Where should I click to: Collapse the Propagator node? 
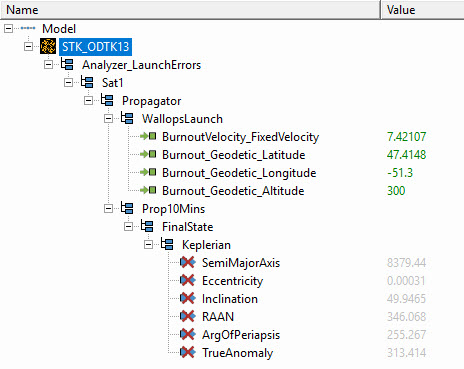[x=88, y=100]
